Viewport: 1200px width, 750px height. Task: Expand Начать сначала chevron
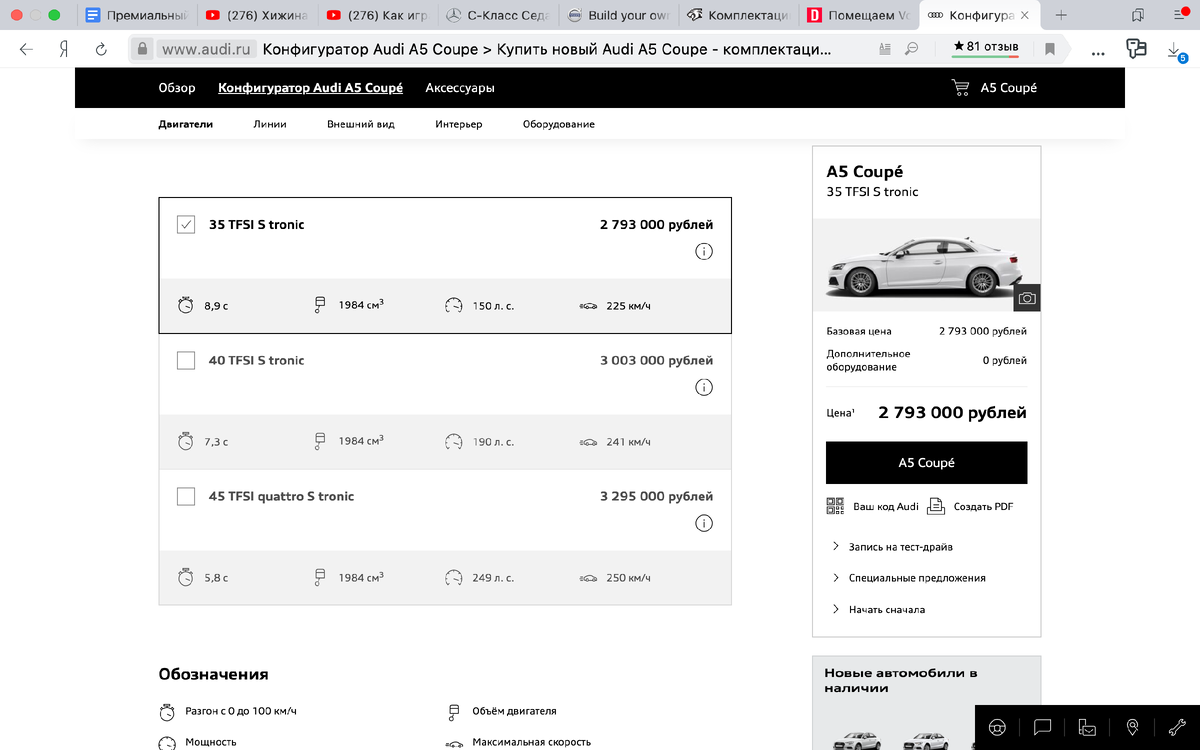pos(835,609)
